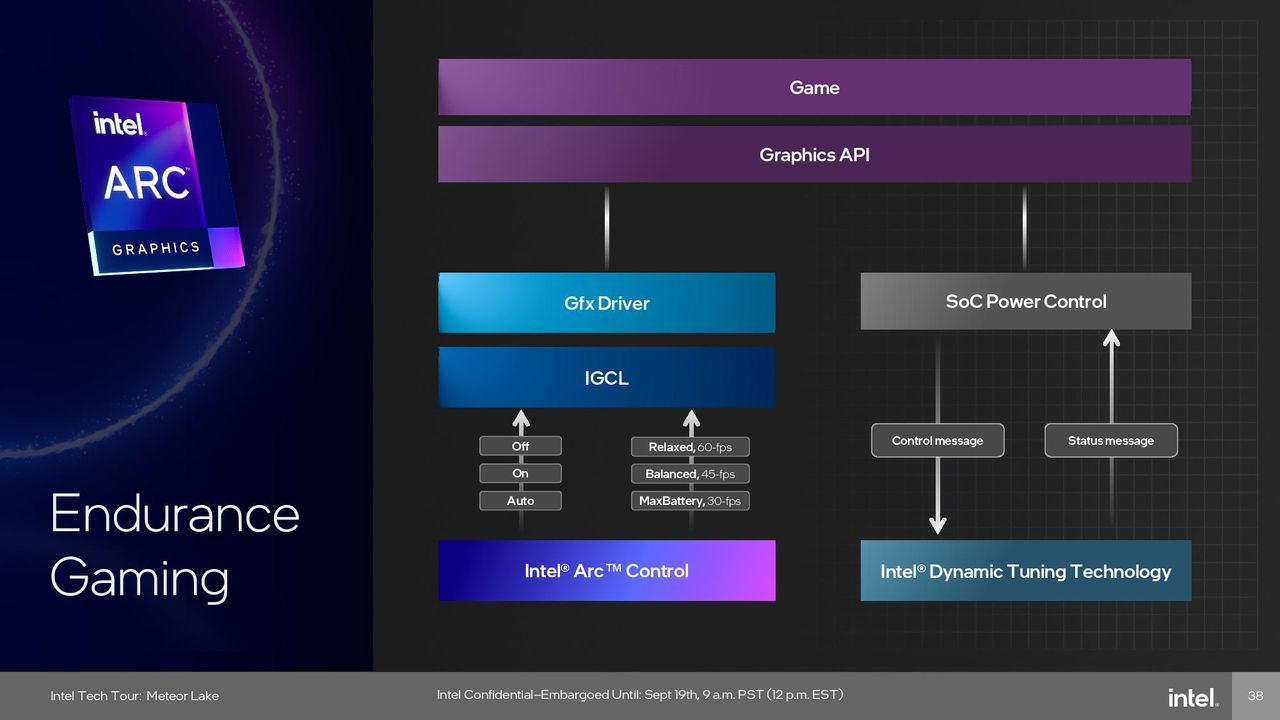The height and width of the screenshot is (720, 1280).
Task: Choose the Off mode option
Action: (x=520, y=446)
